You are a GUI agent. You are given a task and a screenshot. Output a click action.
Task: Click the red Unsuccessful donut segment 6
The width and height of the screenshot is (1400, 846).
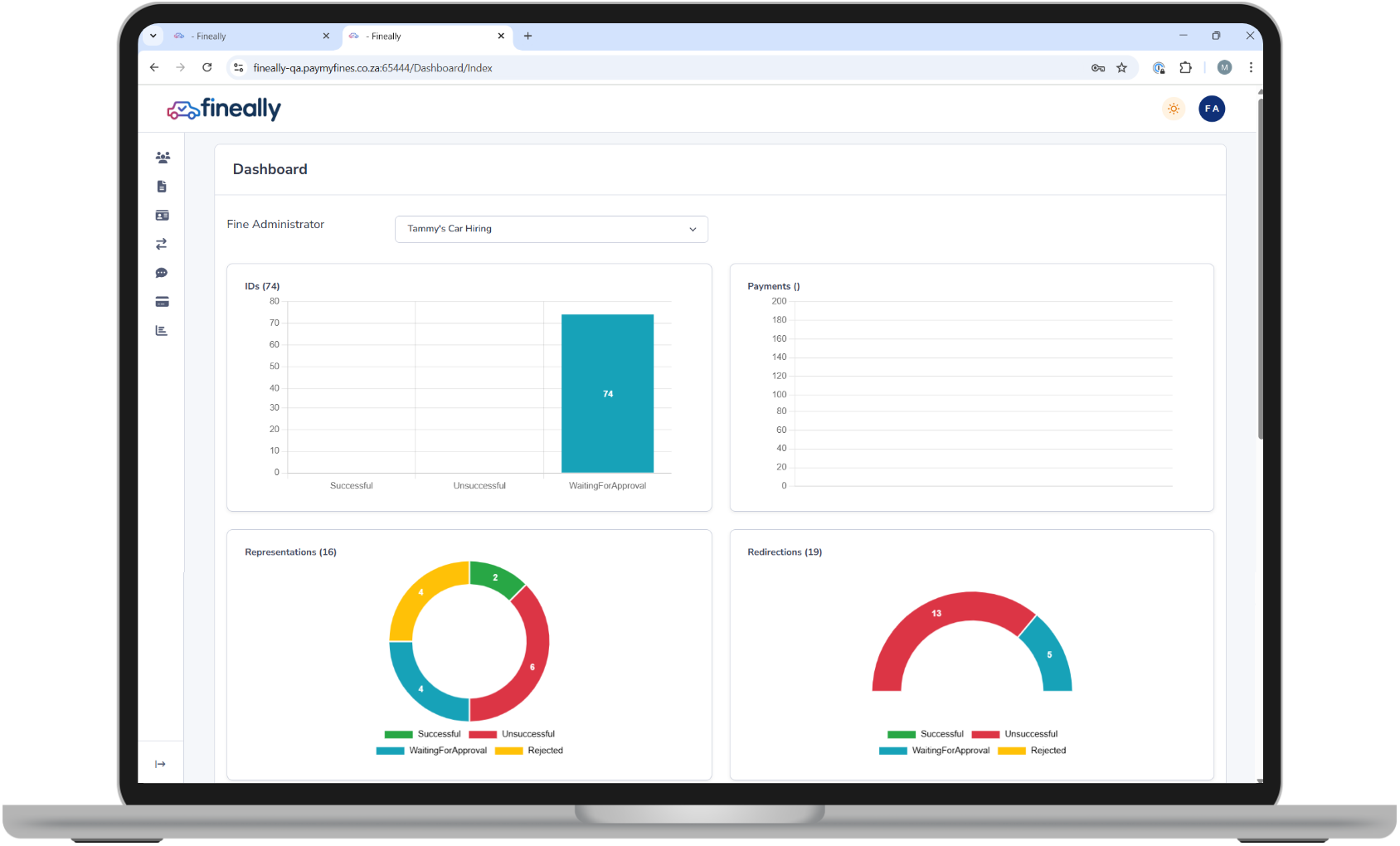click(x=532, y=666)
